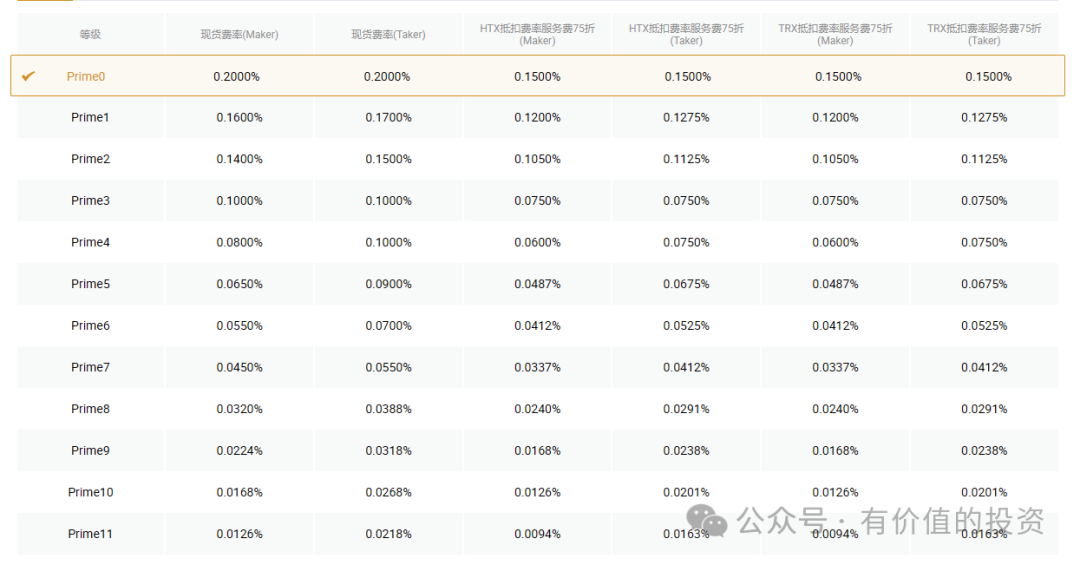Image resolution: width=1080 pixels, height=565 pixels.
Task: Select the Prime1 level label
Action: (x=90, y=117)
